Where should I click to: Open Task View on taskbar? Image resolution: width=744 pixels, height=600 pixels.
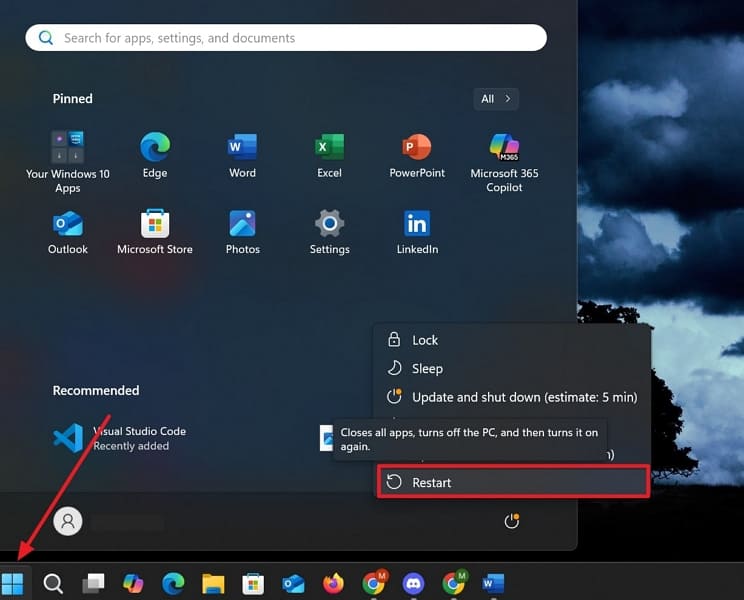[x=93, y=583]
